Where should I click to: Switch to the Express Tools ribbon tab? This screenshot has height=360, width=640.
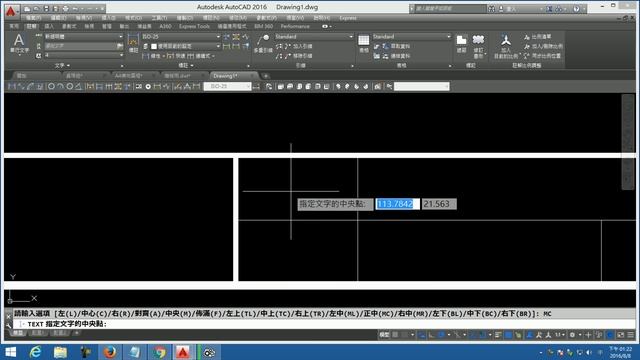[x=194, y=26]
